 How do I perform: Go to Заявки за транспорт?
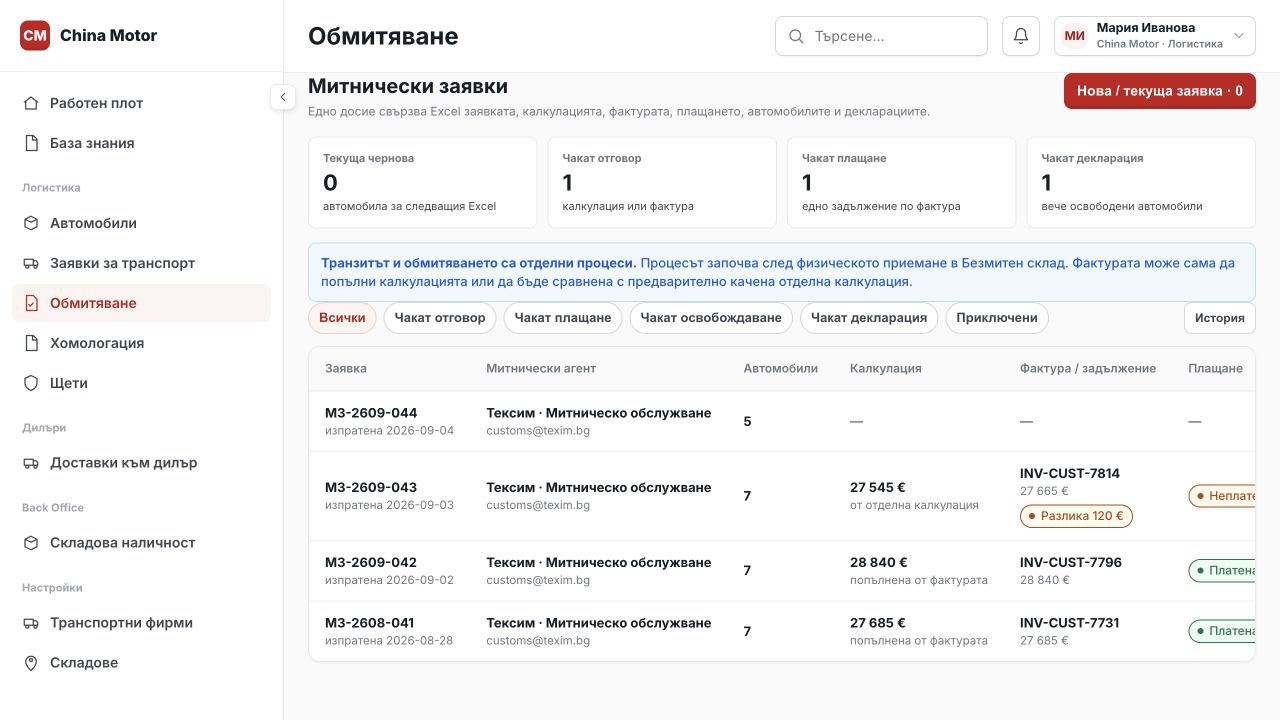point(141,263)
